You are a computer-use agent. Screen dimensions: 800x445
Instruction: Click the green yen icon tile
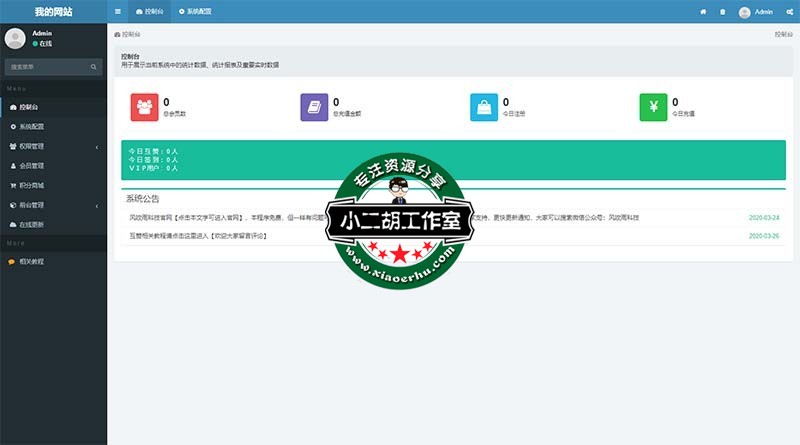(x=653, y=107)
